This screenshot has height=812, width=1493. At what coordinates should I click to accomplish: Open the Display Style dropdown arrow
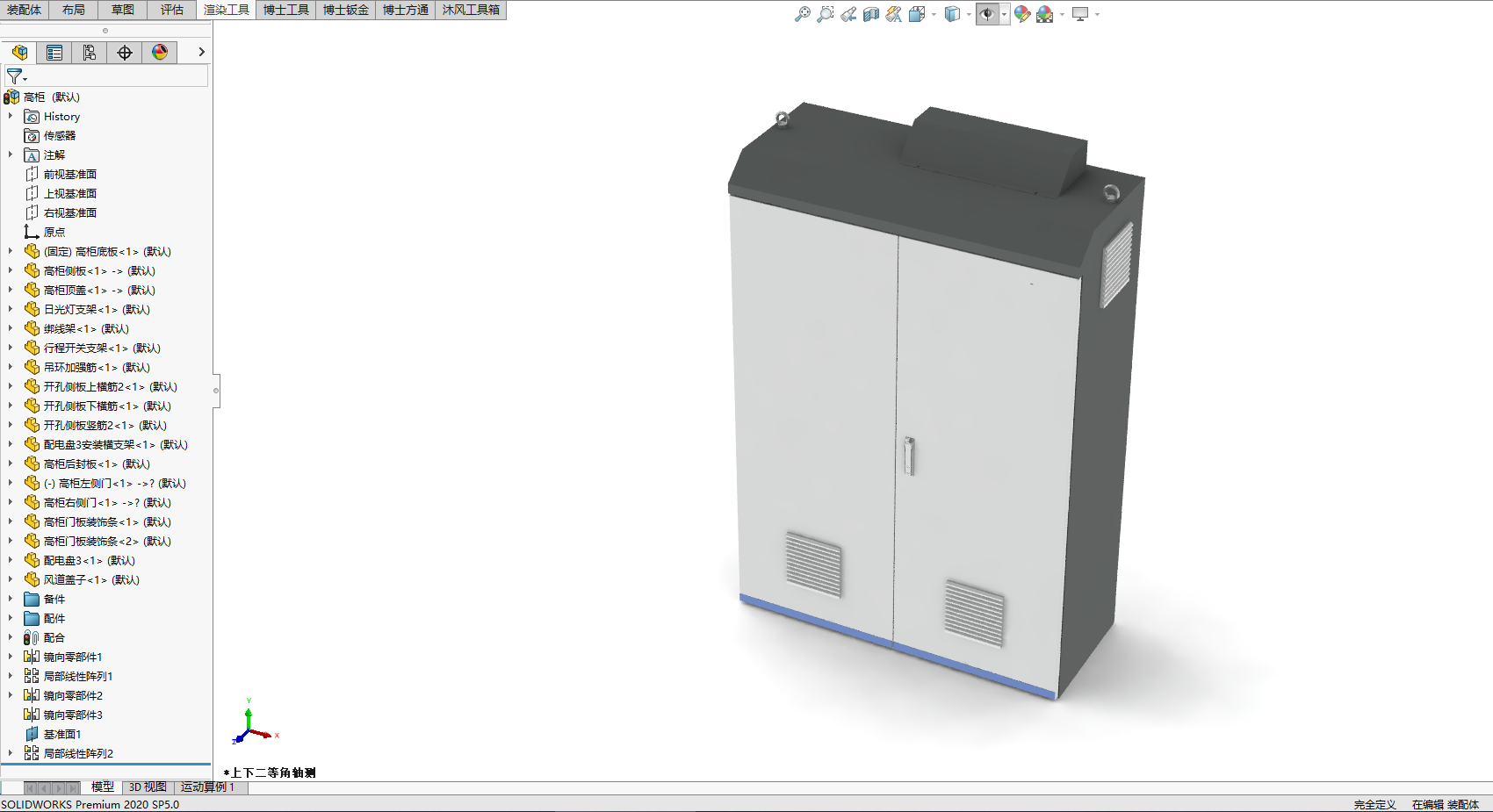[x=968, y=15]
